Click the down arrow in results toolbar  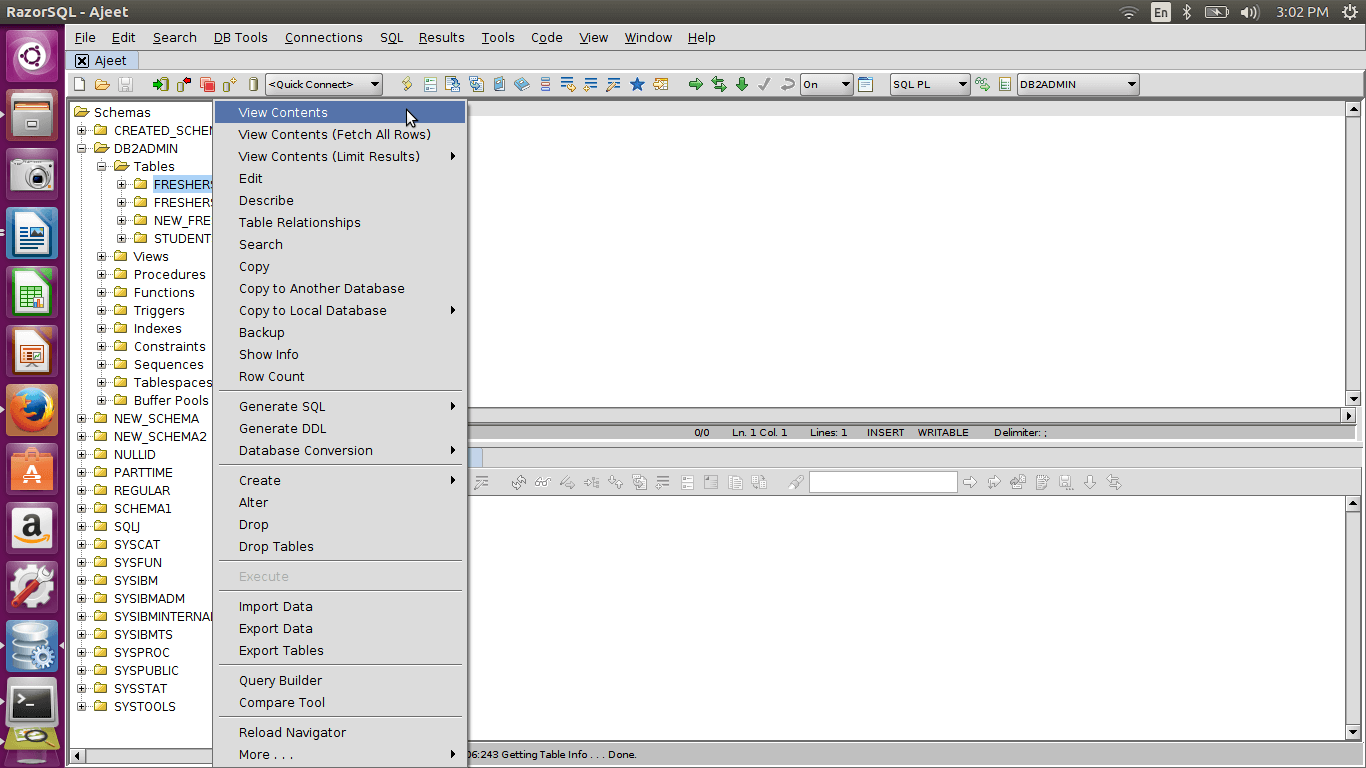1090,482
